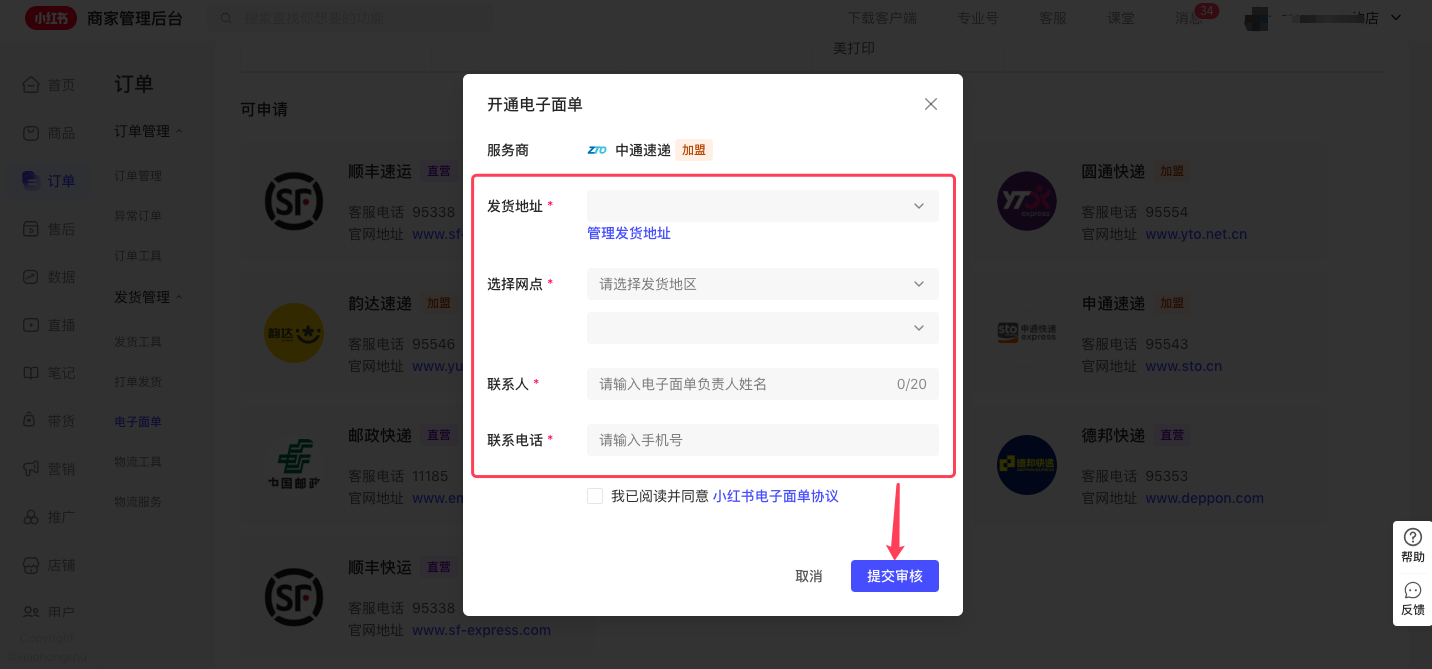Go to 商品 in sidebar

click(50, 133)
